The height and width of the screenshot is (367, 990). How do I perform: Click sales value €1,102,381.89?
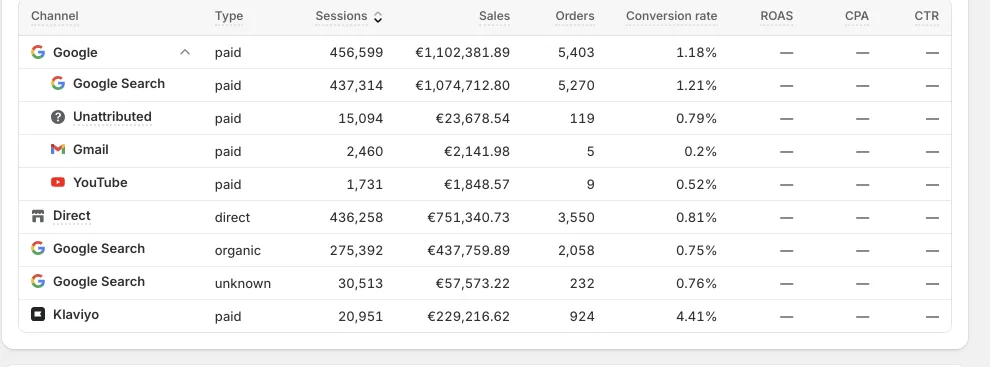462,53
